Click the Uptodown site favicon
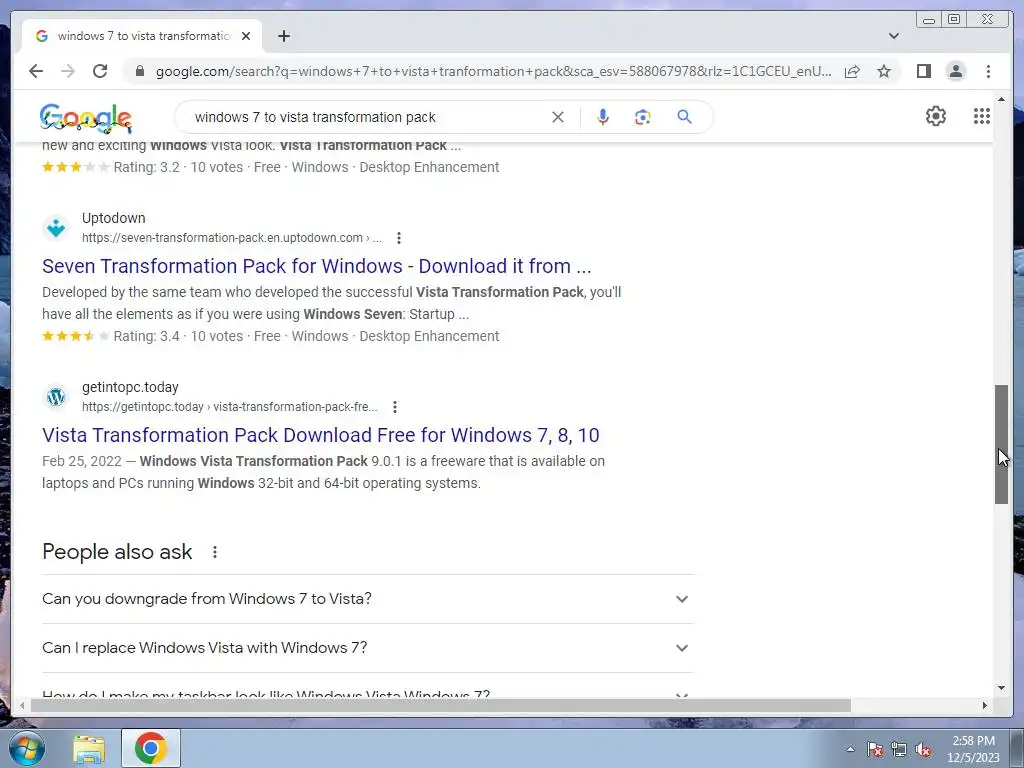The image size is (1024, 768). pyautogui.click(x=56, y=227)
